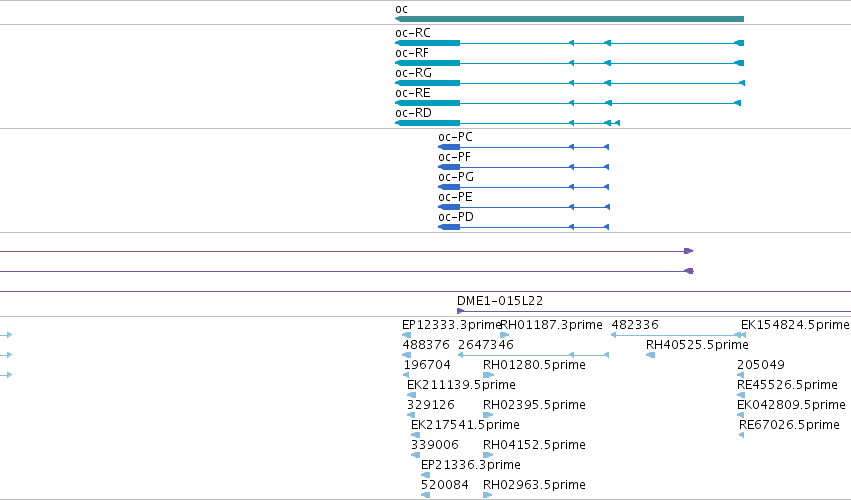Select transcript oc-RG label
851x500 pixels.
coord(414,73)
